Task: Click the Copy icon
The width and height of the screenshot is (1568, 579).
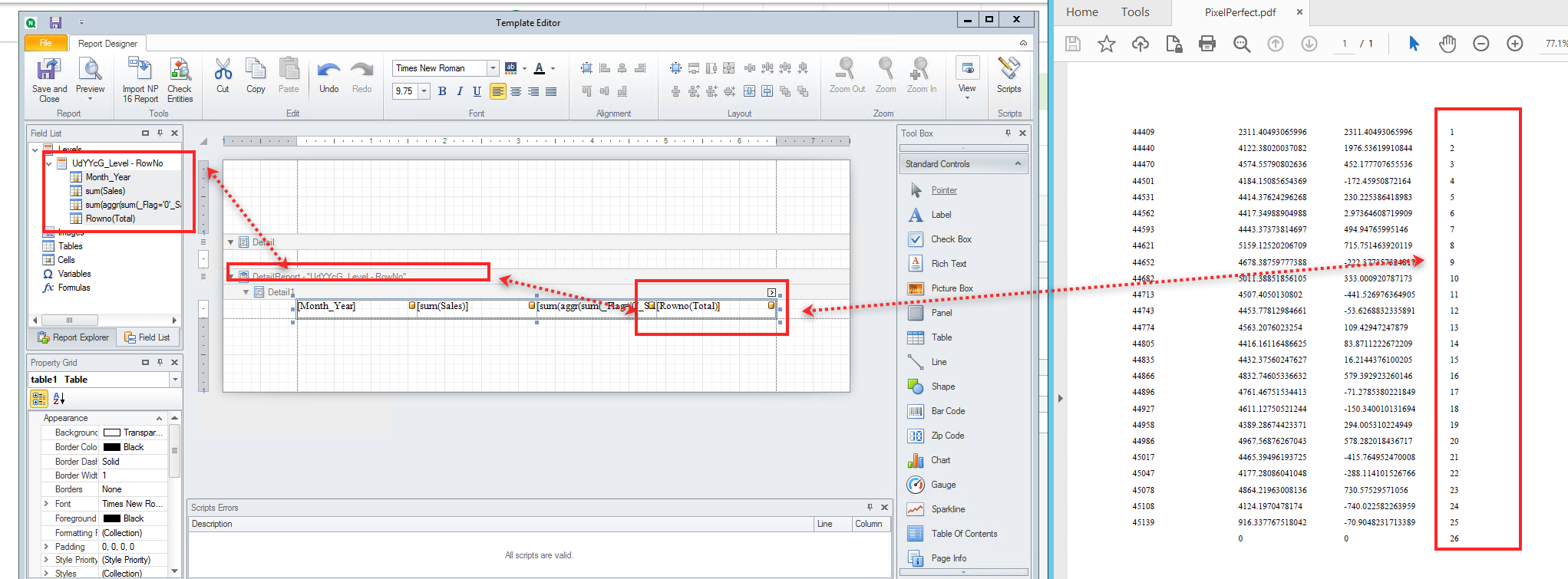Action: (256, 76)
